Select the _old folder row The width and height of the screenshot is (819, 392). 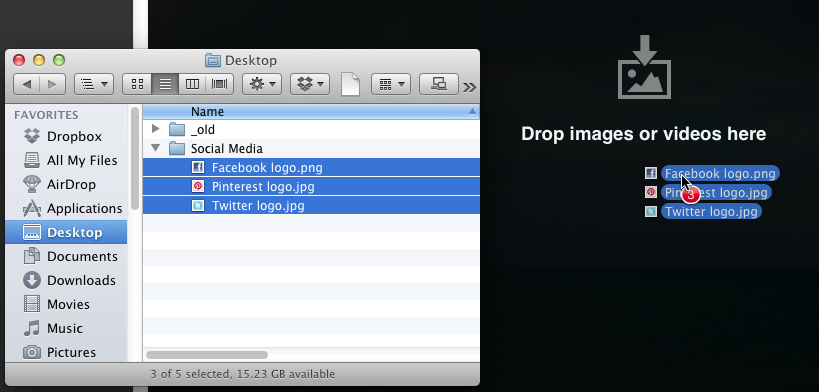point(311,129)
